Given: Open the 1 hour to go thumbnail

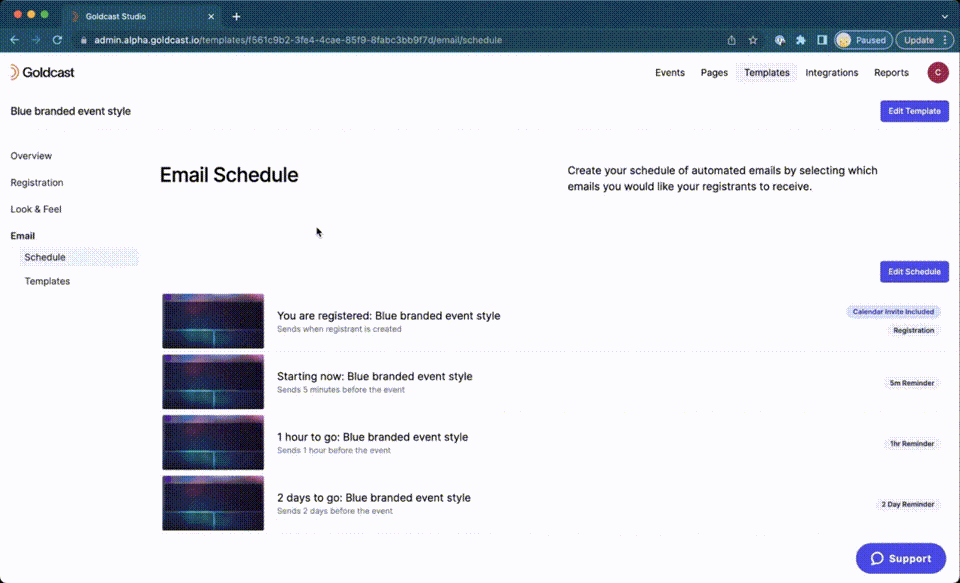Looking at the screenshot, I should pos(213,442).
